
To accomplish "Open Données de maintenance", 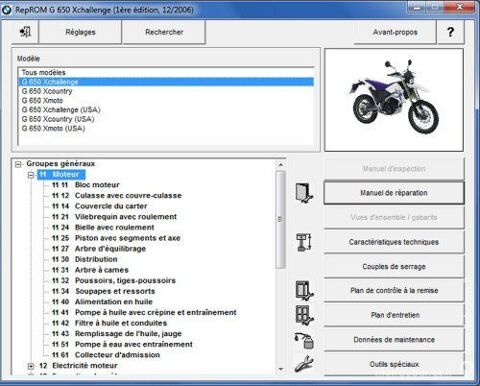I will 394,340.
